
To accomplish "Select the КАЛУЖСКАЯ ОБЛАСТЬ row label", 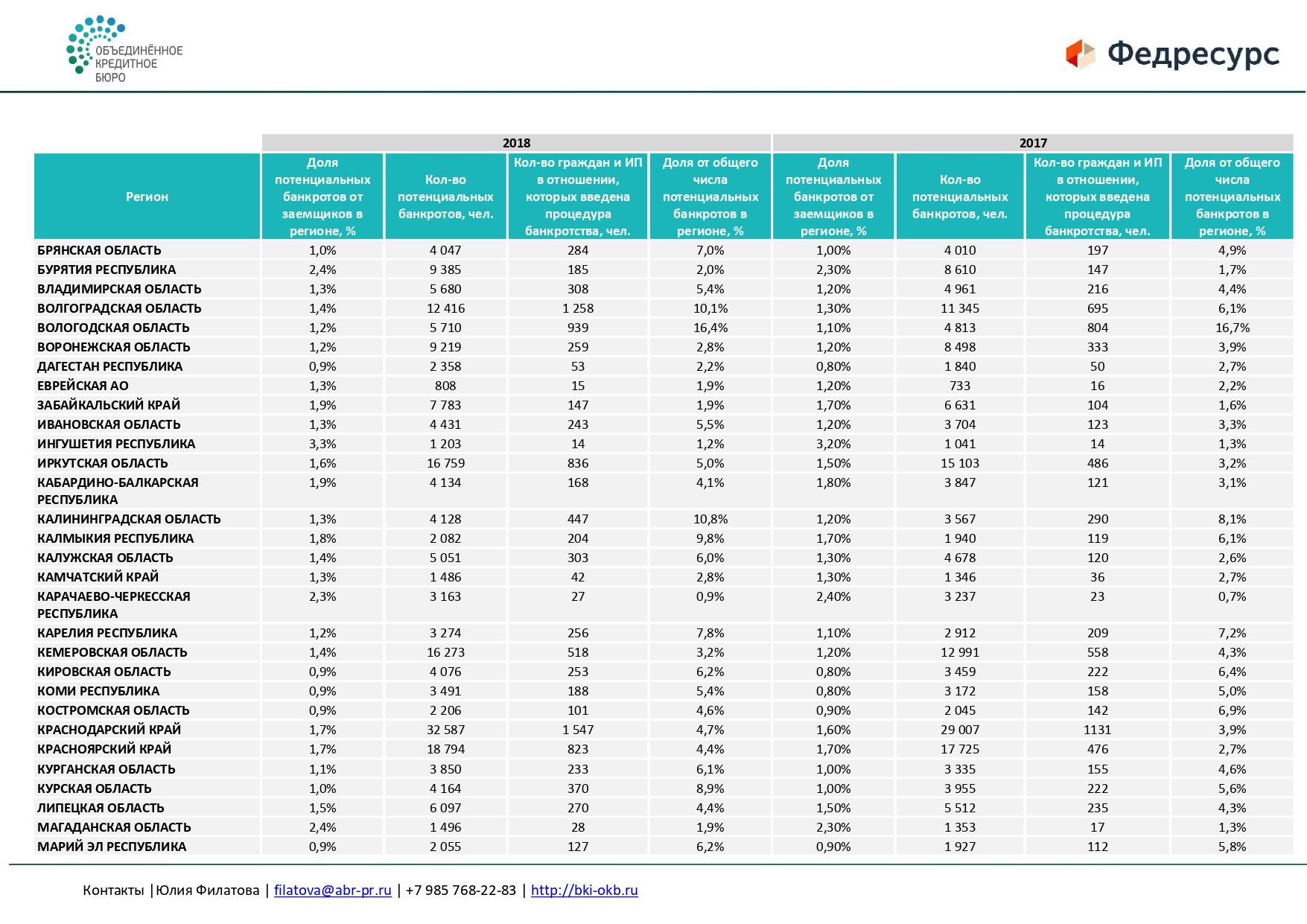I will [105, 558].
